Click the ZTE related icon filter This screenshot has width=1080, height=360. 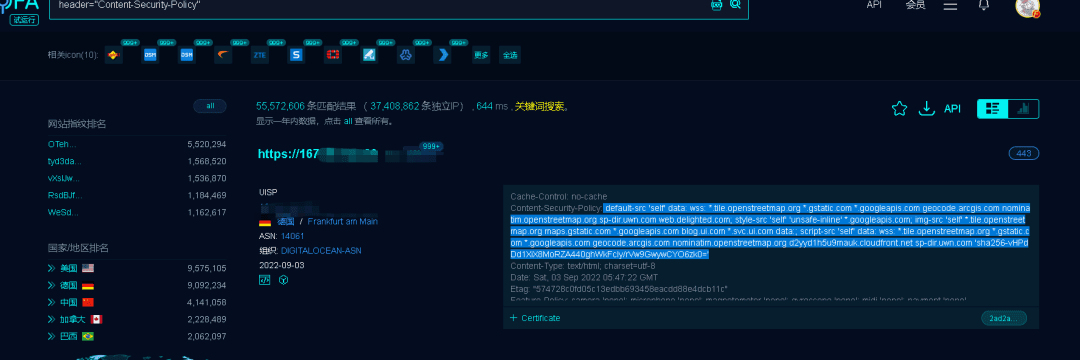pyautogui.click(x=260, y=55)
